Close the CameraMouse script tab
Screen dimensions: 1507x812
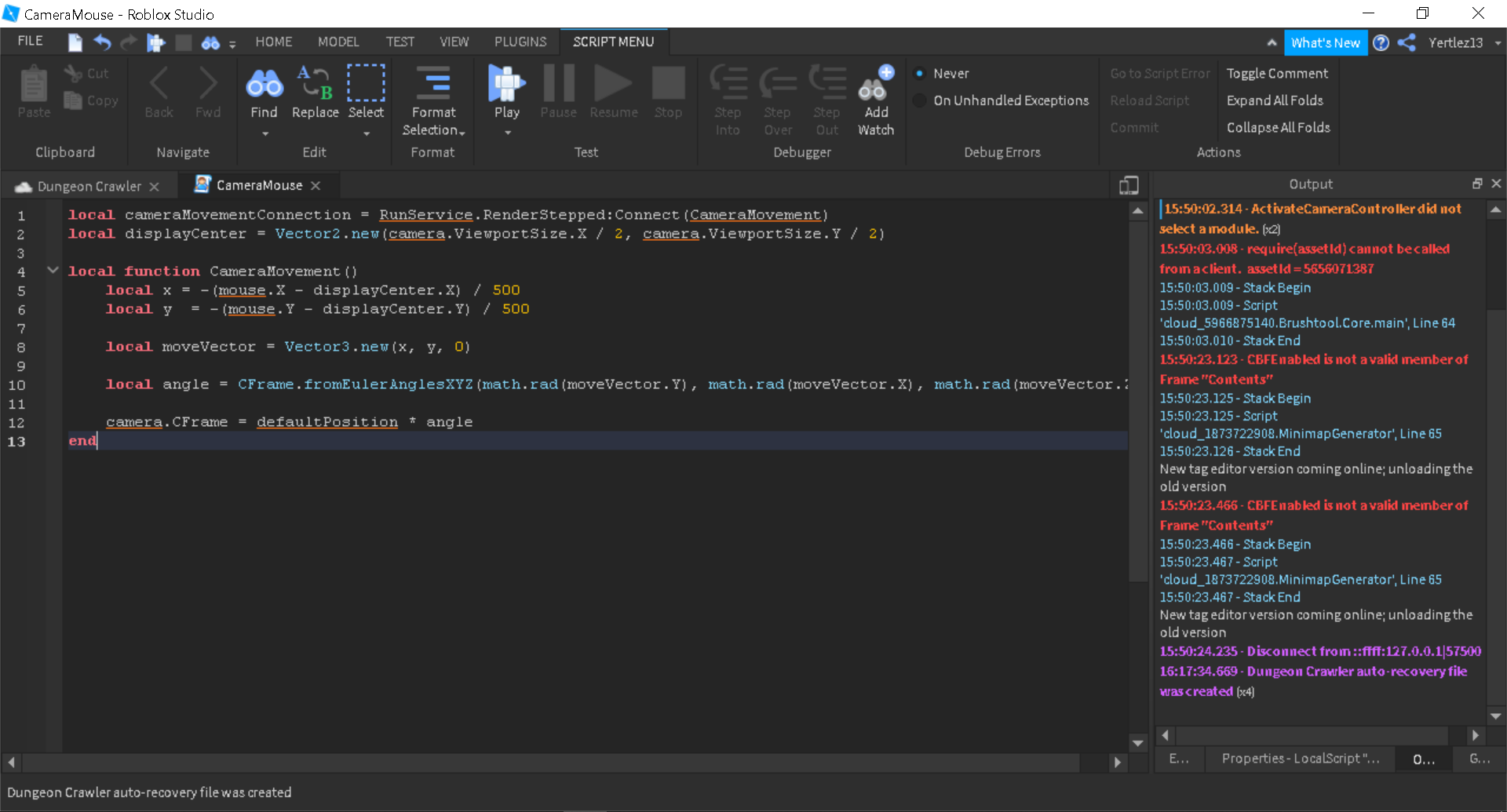(316, 185)
